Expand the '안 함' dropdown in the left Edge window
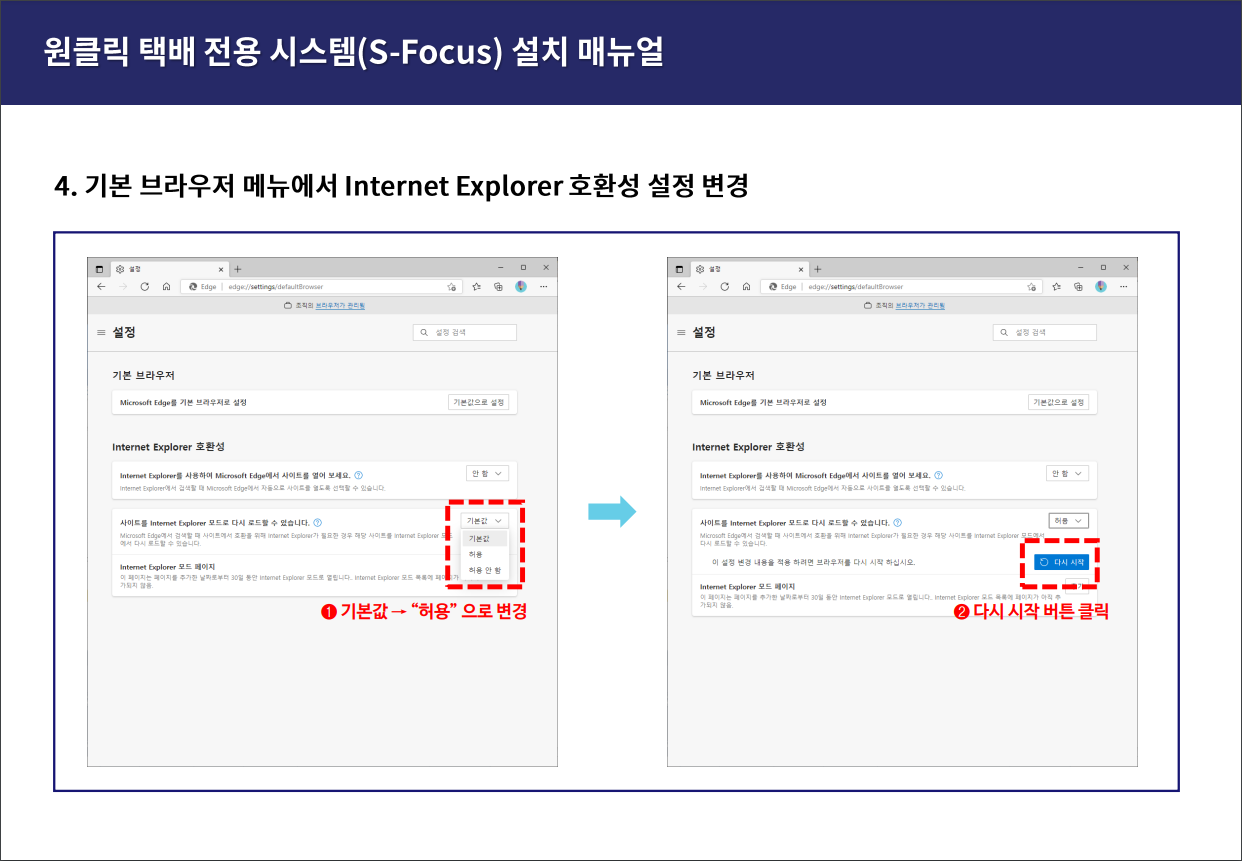Viewport: 1242px width, 861px height. (488, 473)
